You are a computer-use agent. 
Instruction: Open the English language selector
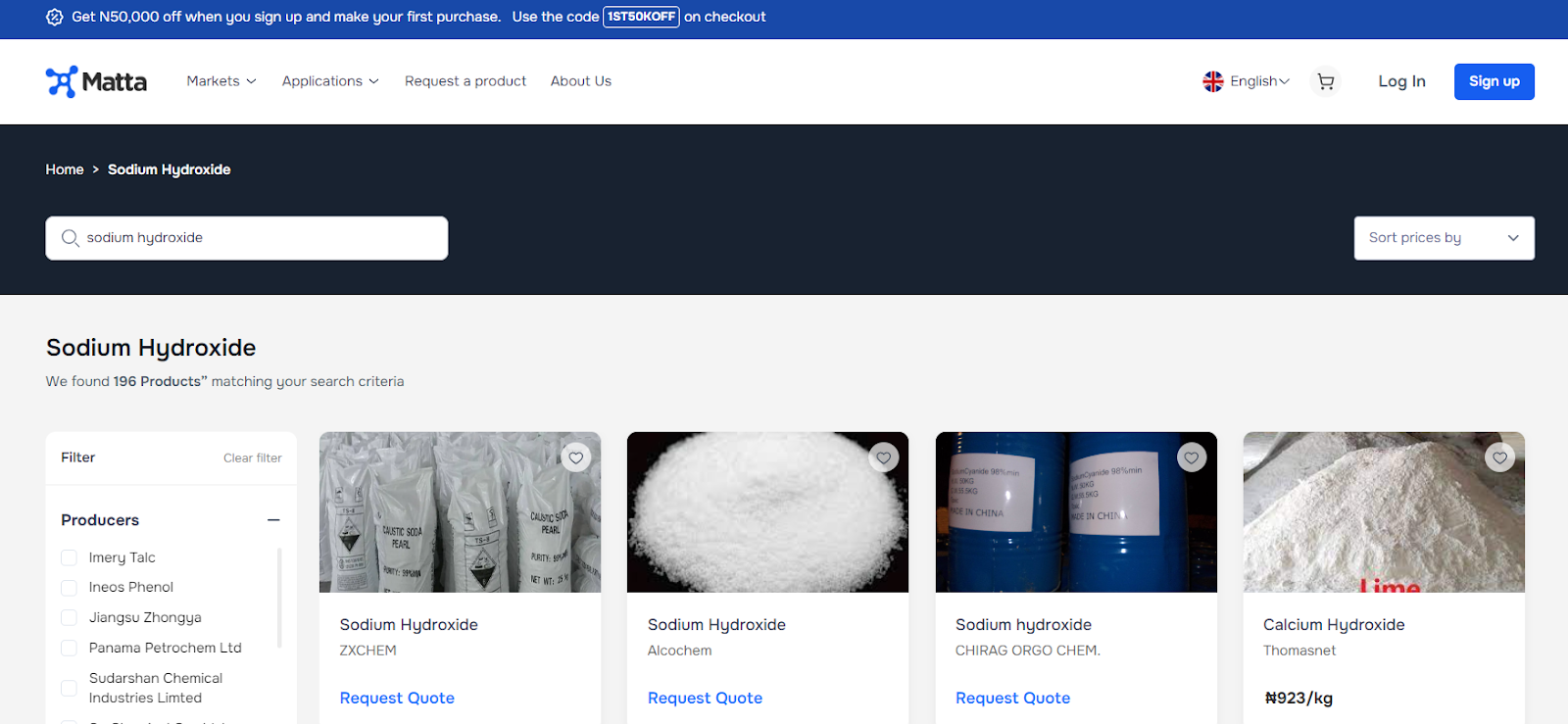click(x=1259, y=81)
